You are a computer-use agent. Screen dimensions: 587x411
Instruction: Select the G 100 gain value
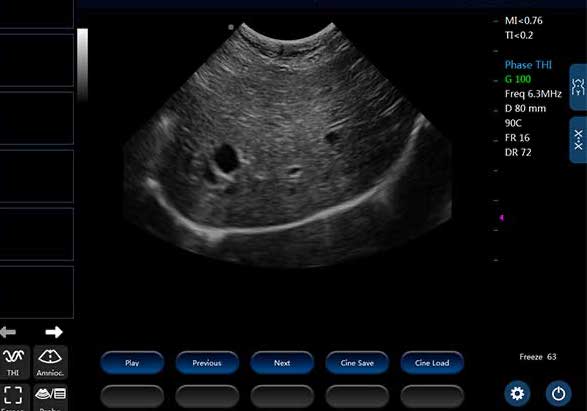[x=518, y=79]
